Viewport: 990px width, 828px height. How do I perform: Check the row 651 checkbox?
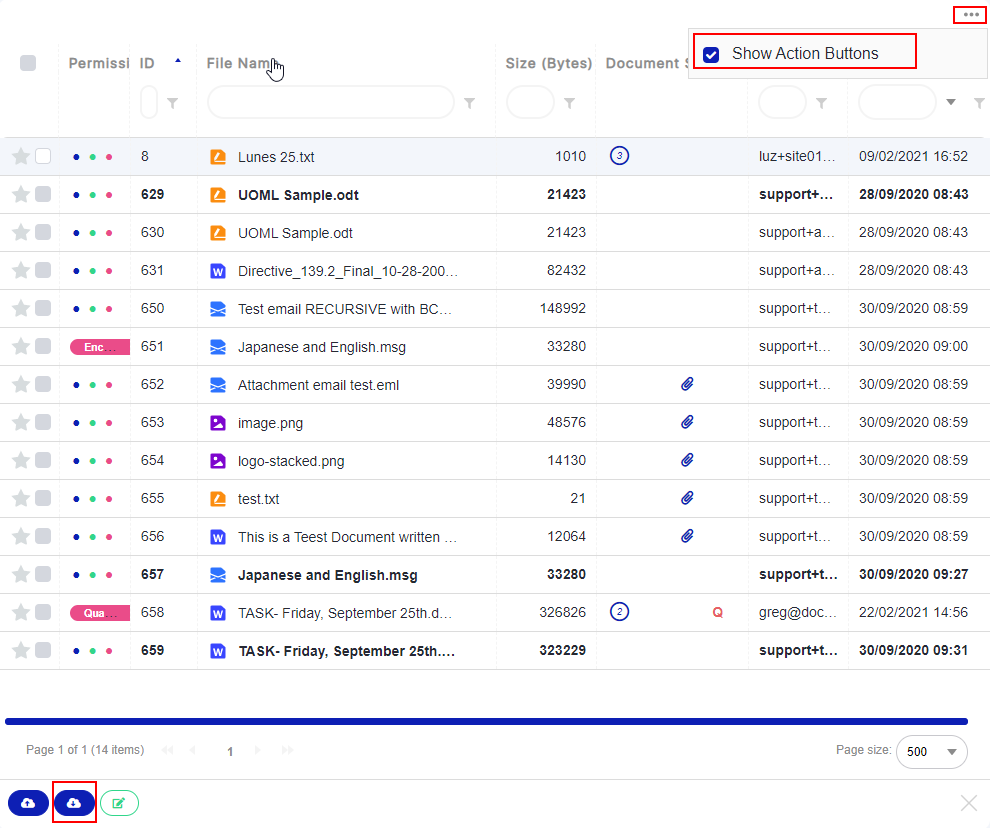pyautogui.click(x=43, y=346)
